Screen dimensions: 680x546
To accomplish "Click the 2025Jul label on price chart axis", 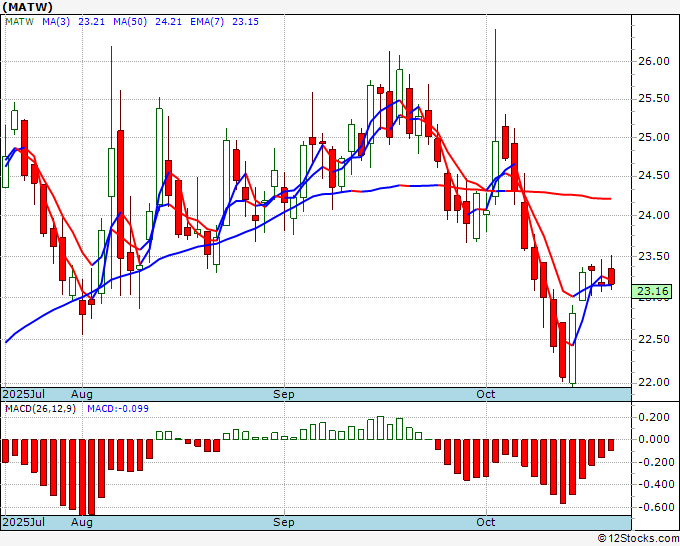I will pyautogui.click(x=24, y=394).
